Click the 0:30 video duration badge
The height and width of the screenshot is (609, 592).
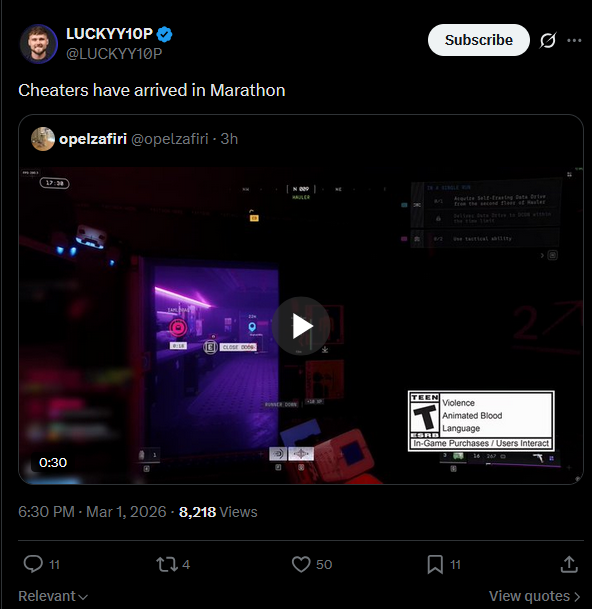coord(53,463)
